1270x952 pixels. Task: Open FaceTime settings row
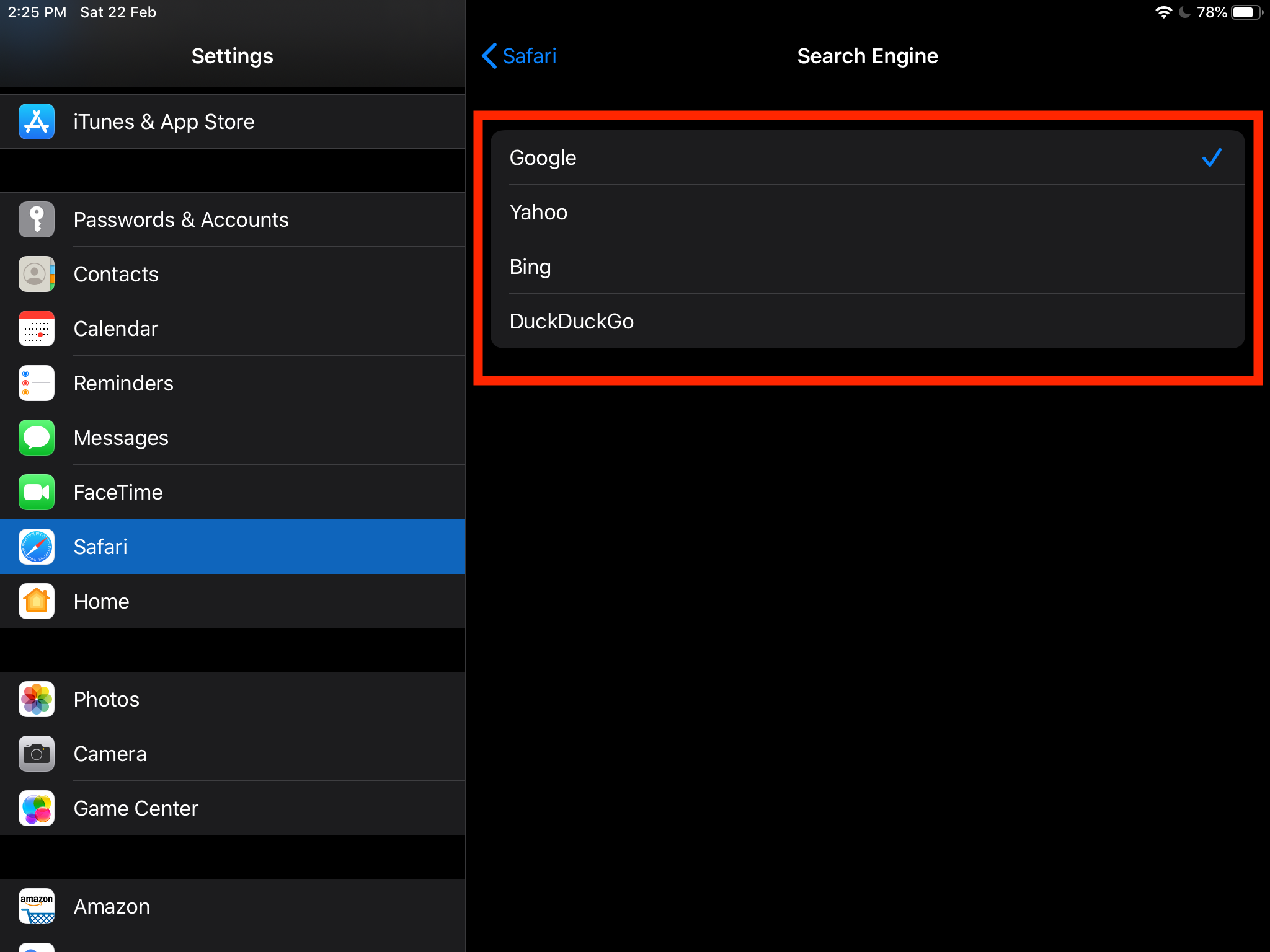point(233,492)
